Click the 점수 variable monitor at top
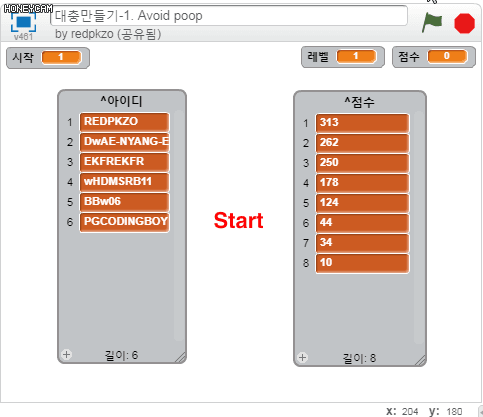Screen dimensions: 483x417 click(434, 57)
